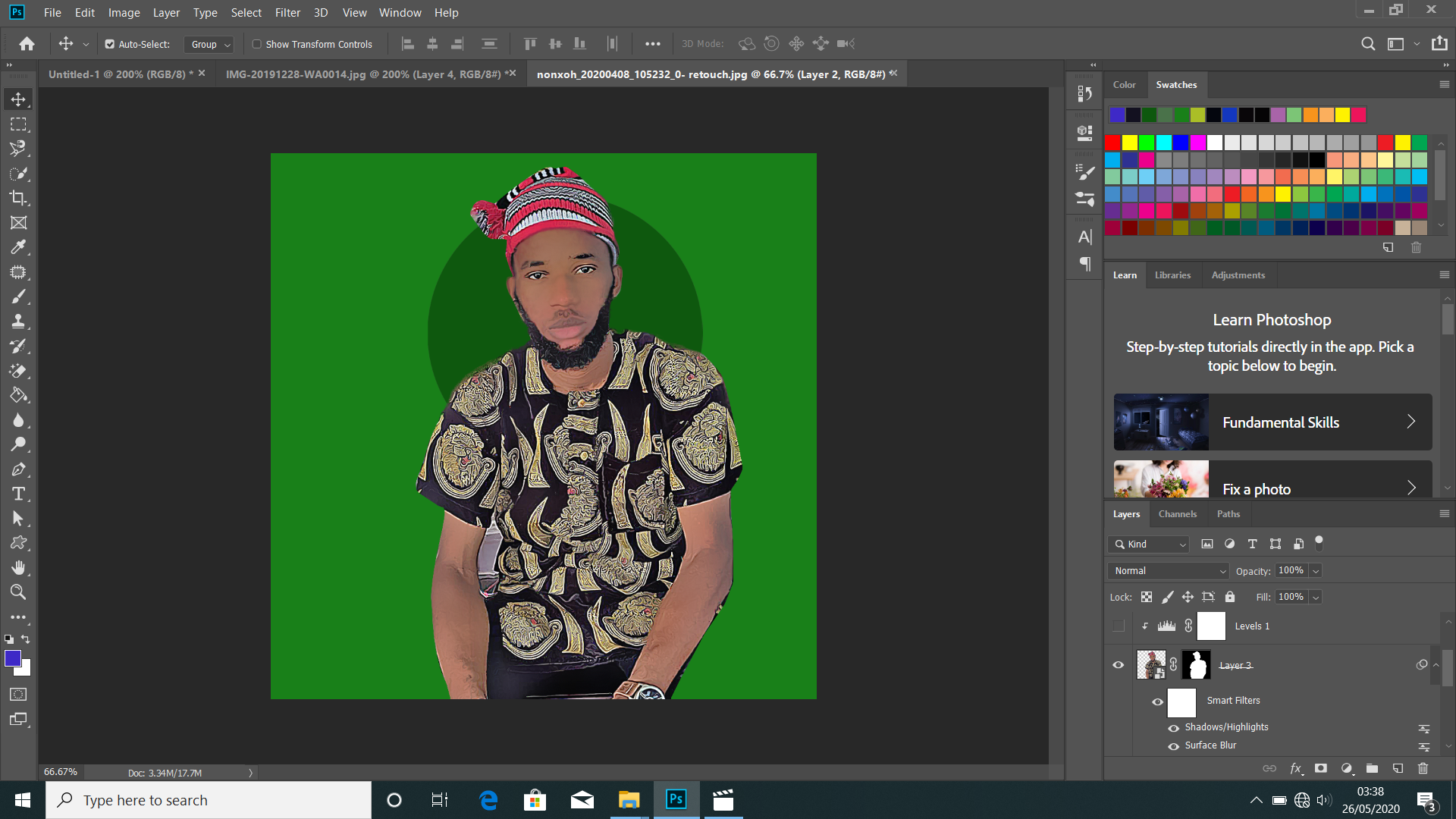Open the Layers panel menu
Image resolution: width=1456 pixels, height=819 pixels.
pos(1445,513)
